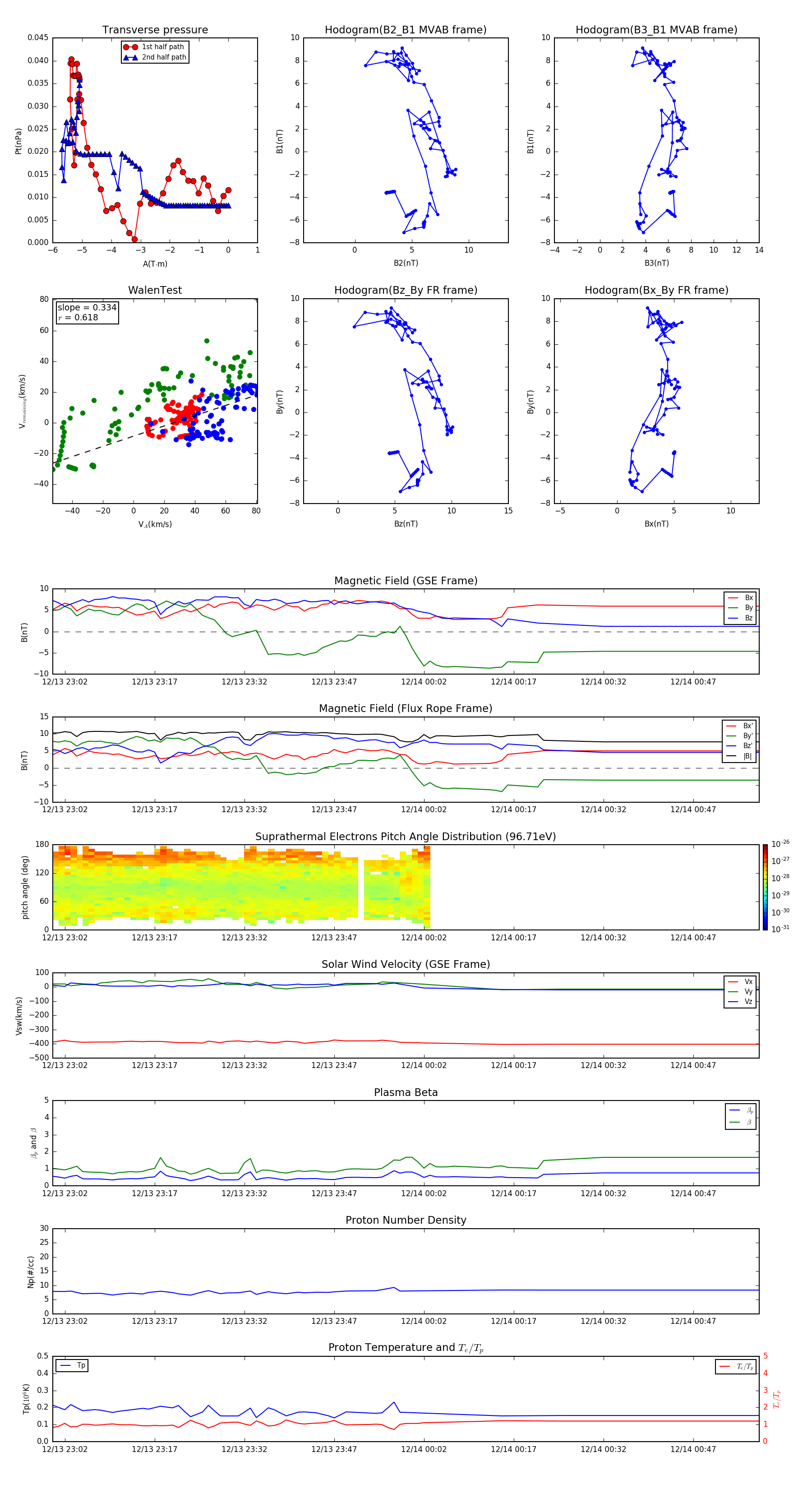
Task: Click the Bx' legend entry in flux rope plot
Action: click(739, 726)
